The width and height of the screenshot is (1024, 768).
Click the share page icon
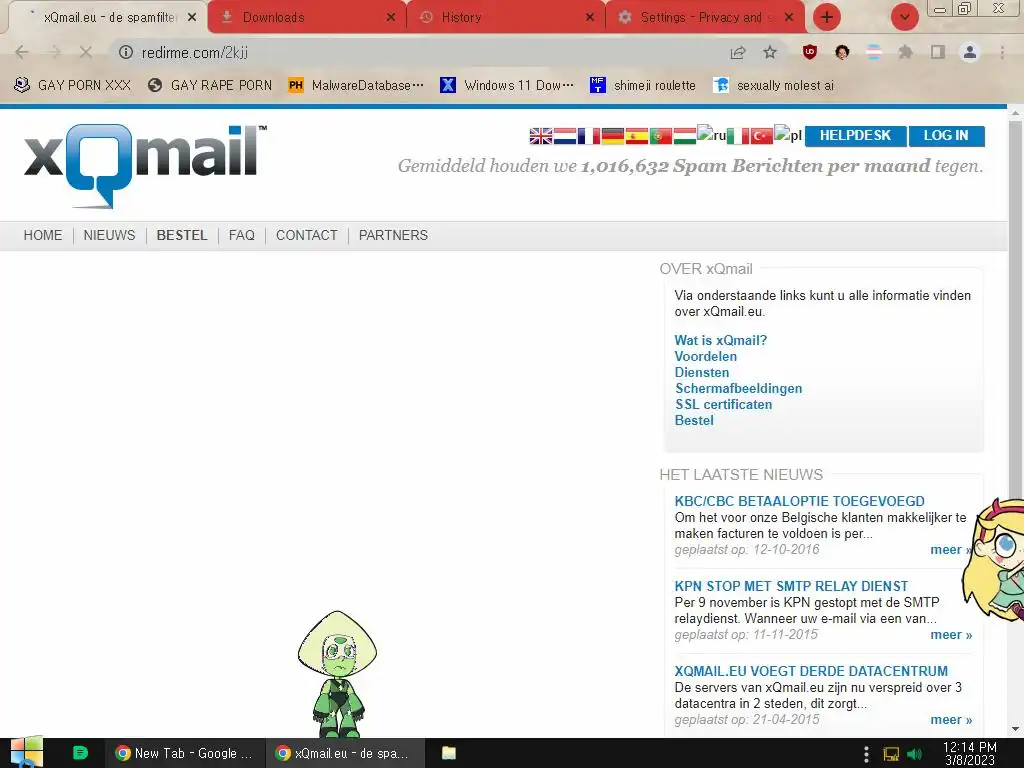[x=738, y=52]
